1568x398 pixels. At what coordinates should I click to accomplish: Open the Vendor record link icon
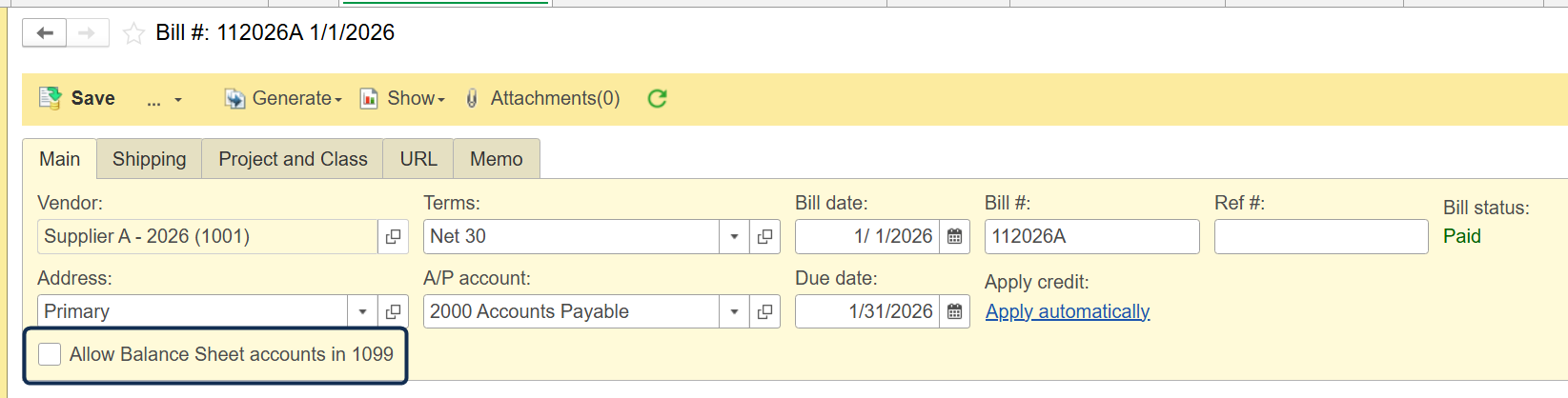[x=393, y=237]
